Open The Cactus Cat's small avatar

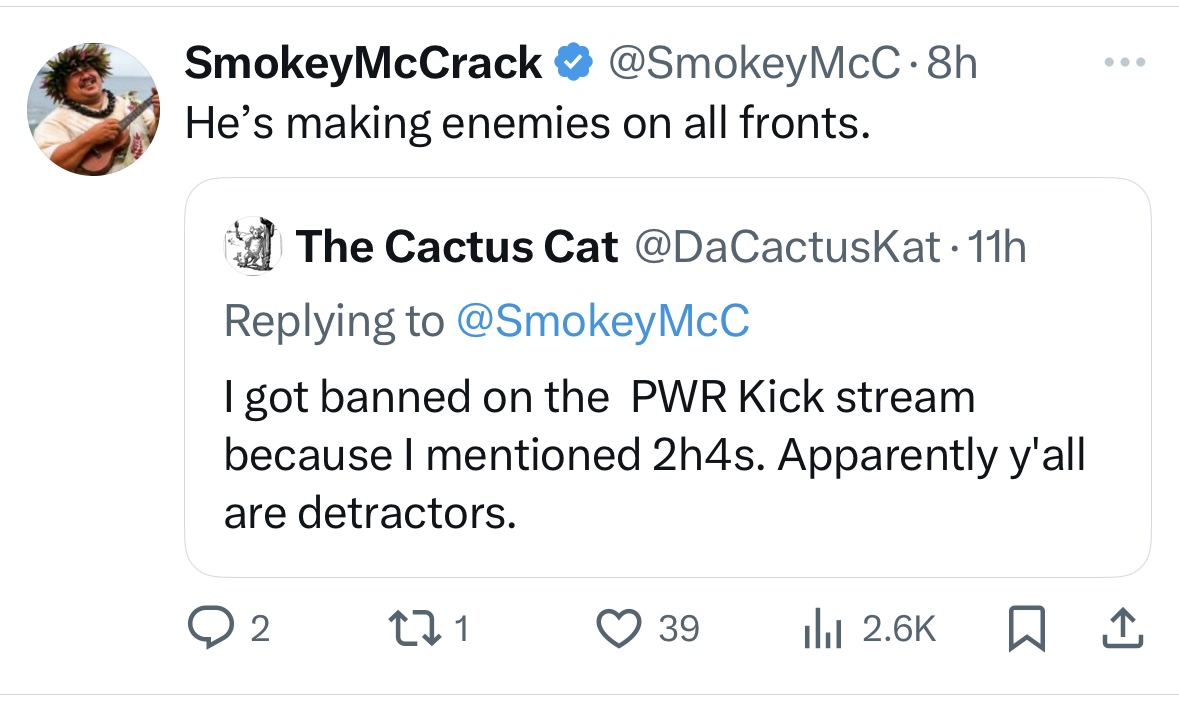(253, 246)
